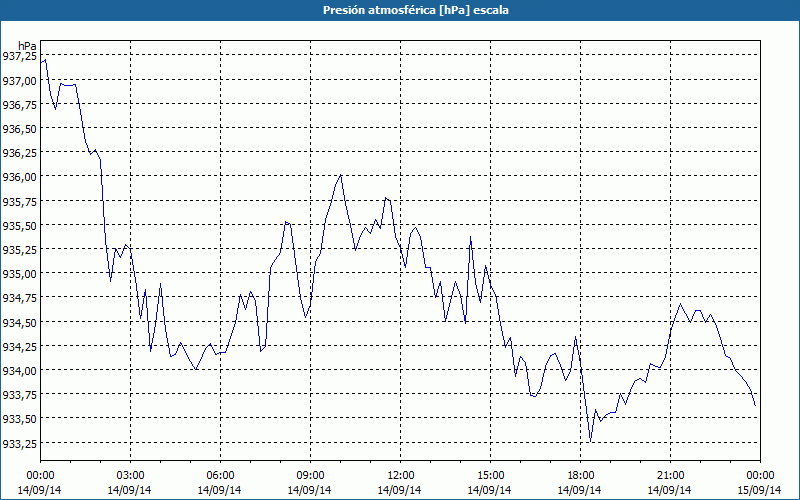Select the 09:00 time label
Image resolution: width=800 pixels, height=500 pixels.
click(310, 476)
